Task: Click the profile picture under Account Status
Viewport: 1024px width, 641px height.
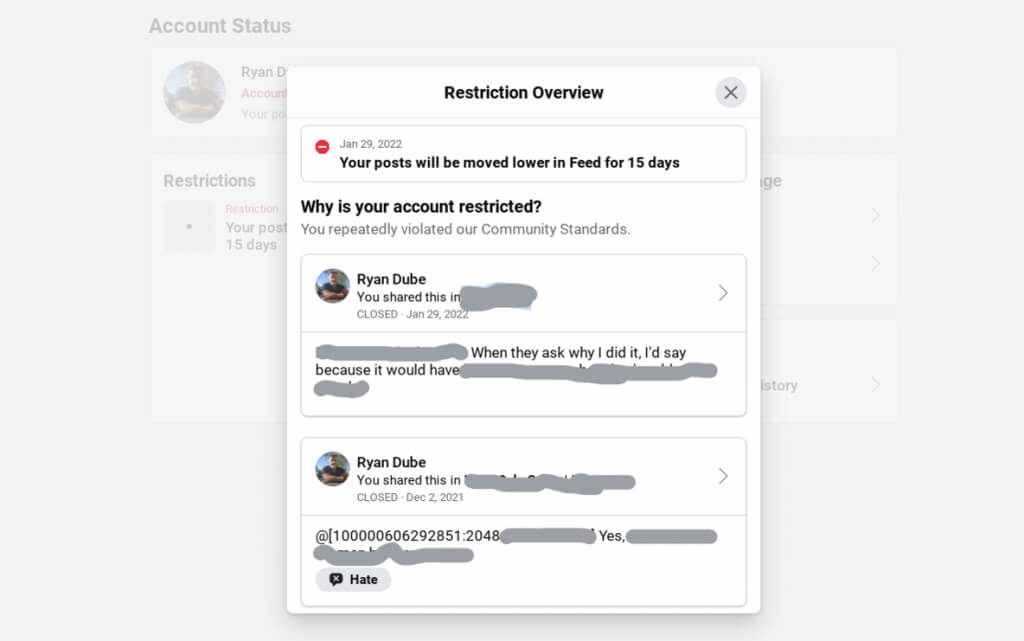Action: tap(194, 92)
